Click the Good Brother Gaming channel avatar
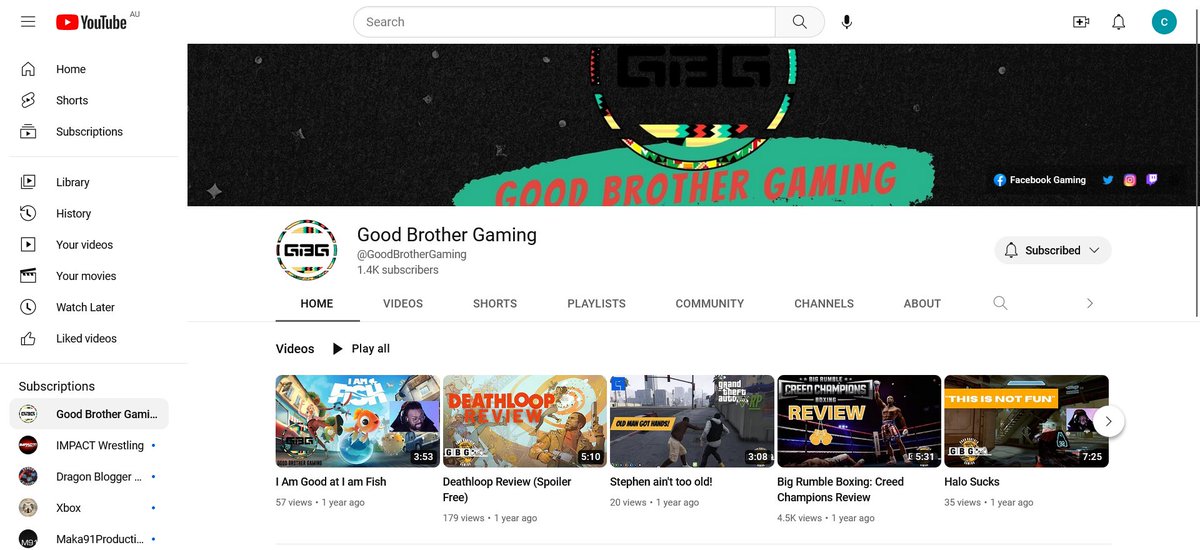1200x550 pixels. point(307,249)
